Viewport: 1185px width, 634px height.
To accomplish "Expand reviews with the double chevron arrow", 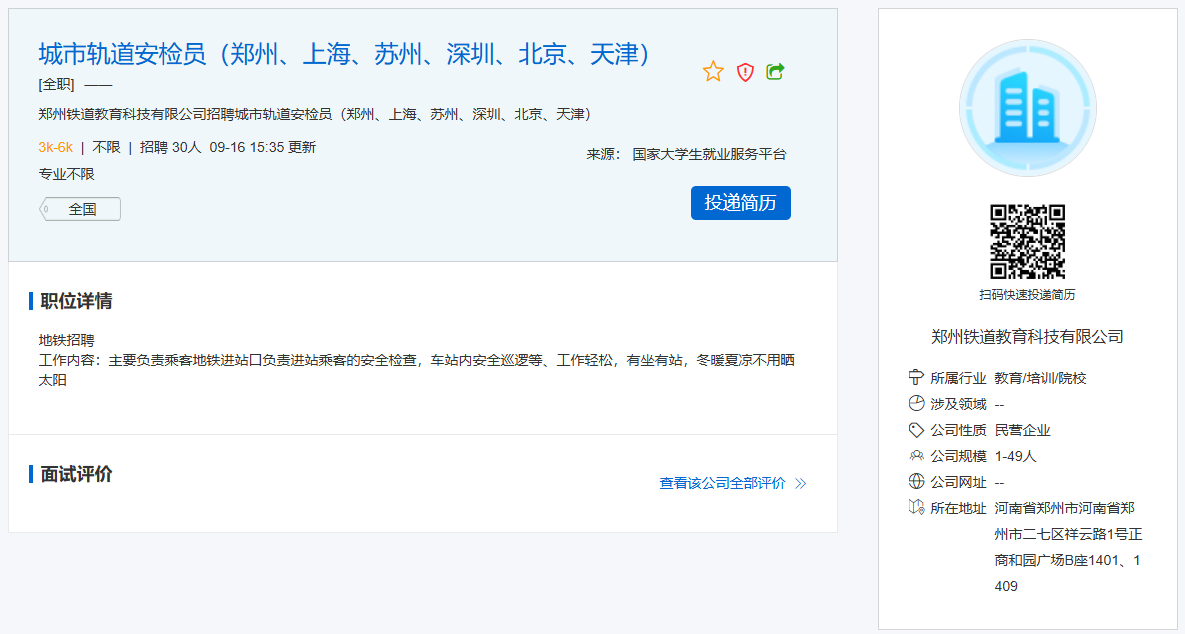I will [801, 484].
